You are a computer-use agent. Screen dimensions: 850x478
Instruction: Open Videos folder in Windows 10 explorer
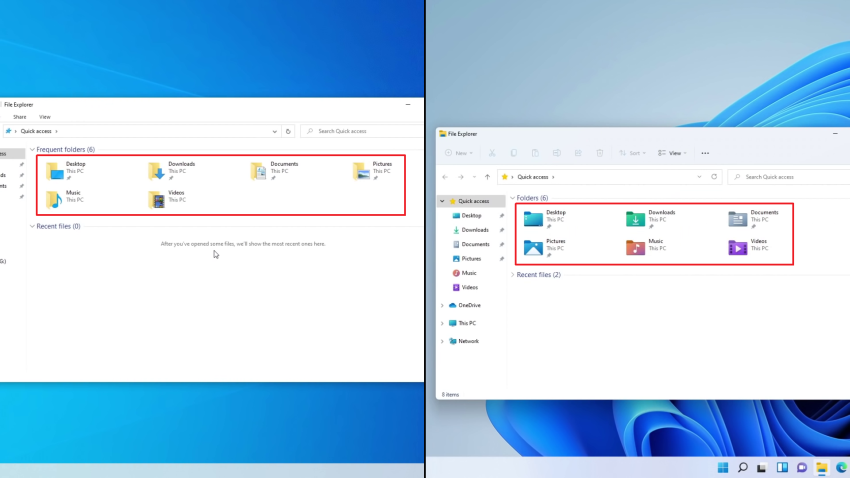pyautogui.click(x=167, y=199)
